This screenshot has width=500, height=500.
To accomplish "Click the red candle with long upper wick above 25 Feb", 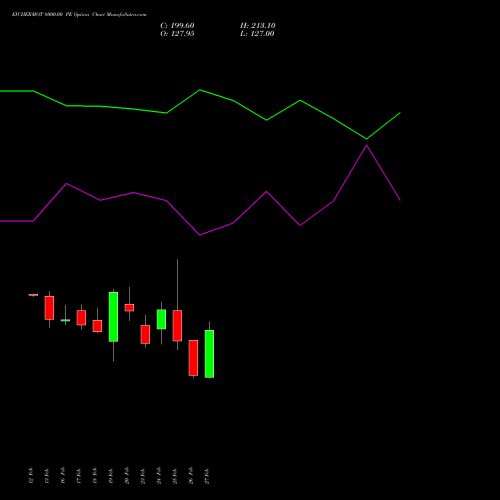I will click(177, 326).
